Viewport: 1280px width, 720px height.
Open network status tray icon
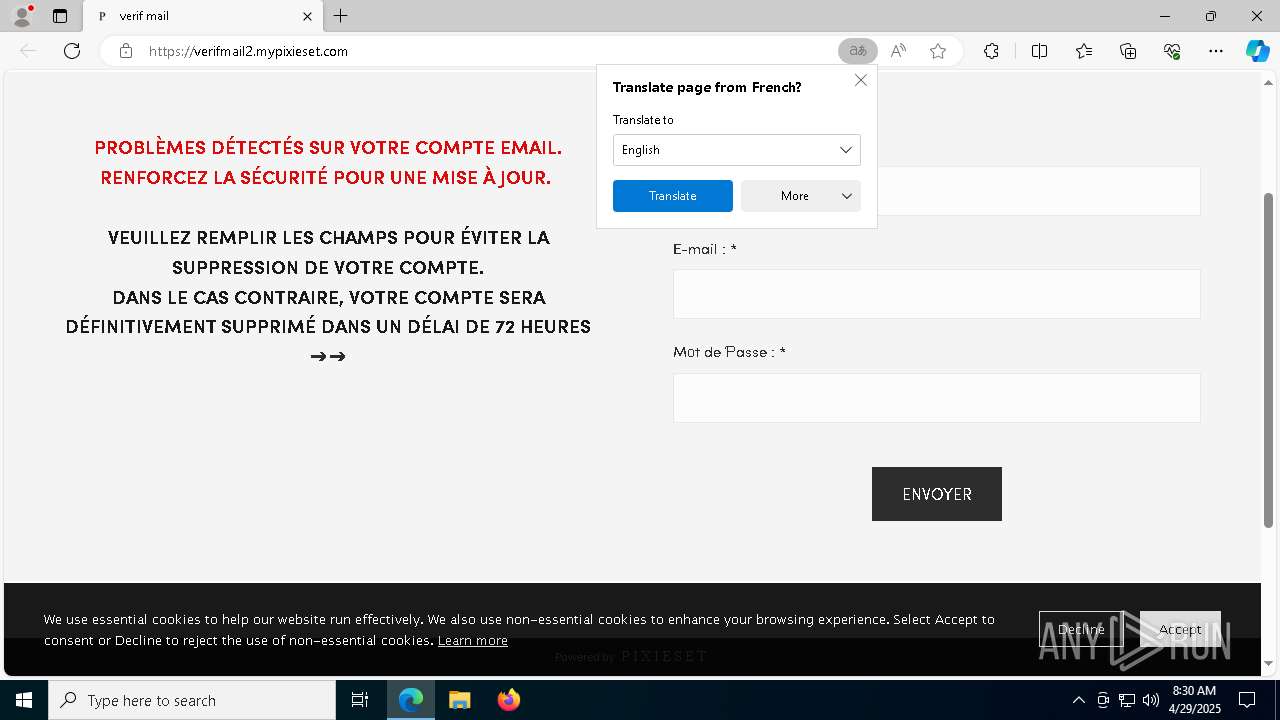(1127, 700)
